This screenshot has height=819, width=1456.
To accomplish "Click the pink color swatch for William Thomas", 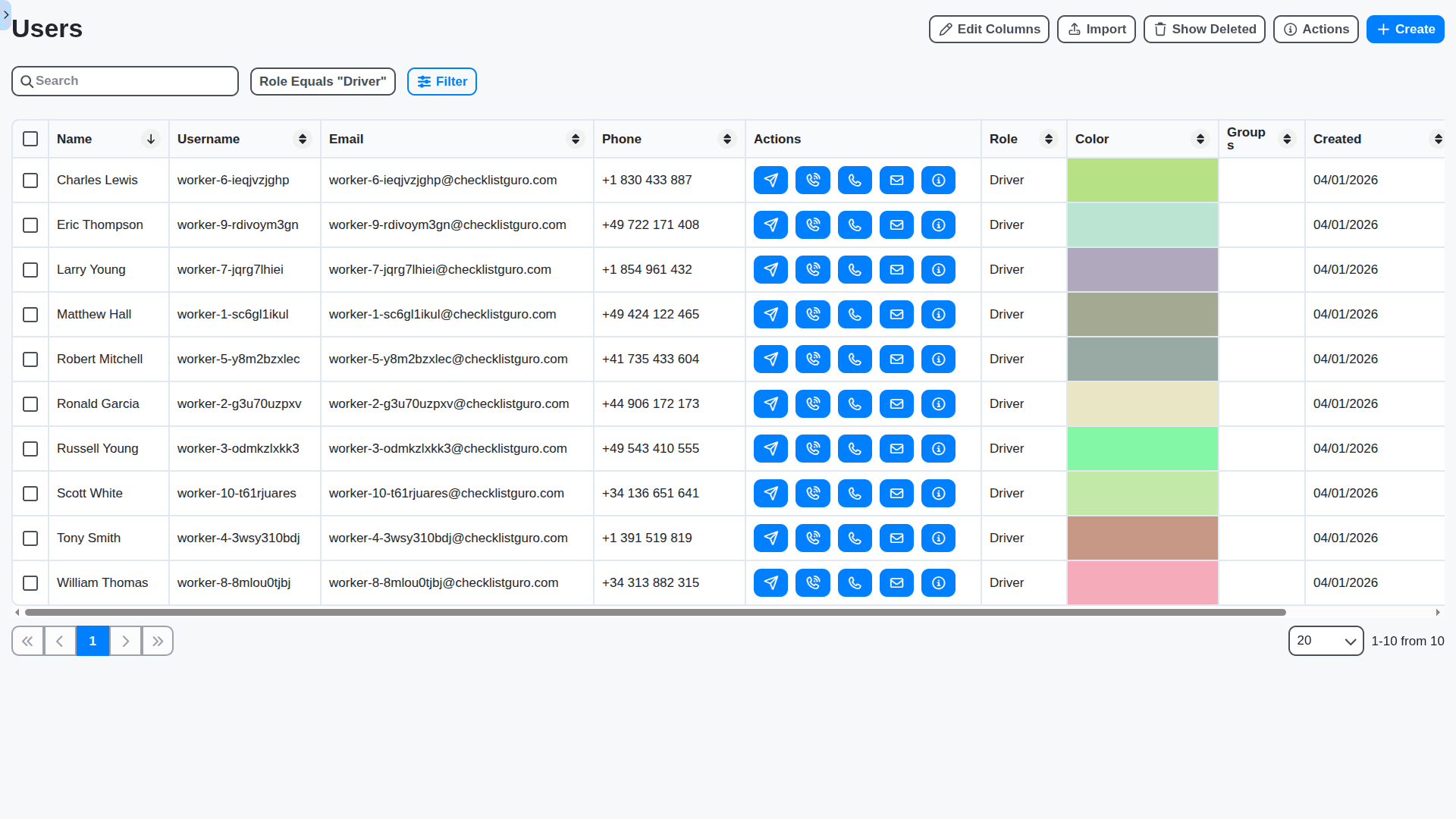I will coord(1142,583).
